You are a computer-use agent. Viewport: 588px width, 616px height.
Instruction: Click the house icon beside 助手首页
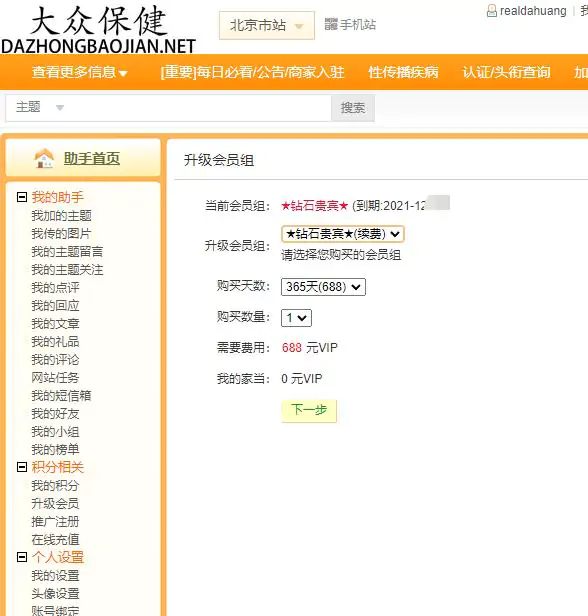click(44, 158)
